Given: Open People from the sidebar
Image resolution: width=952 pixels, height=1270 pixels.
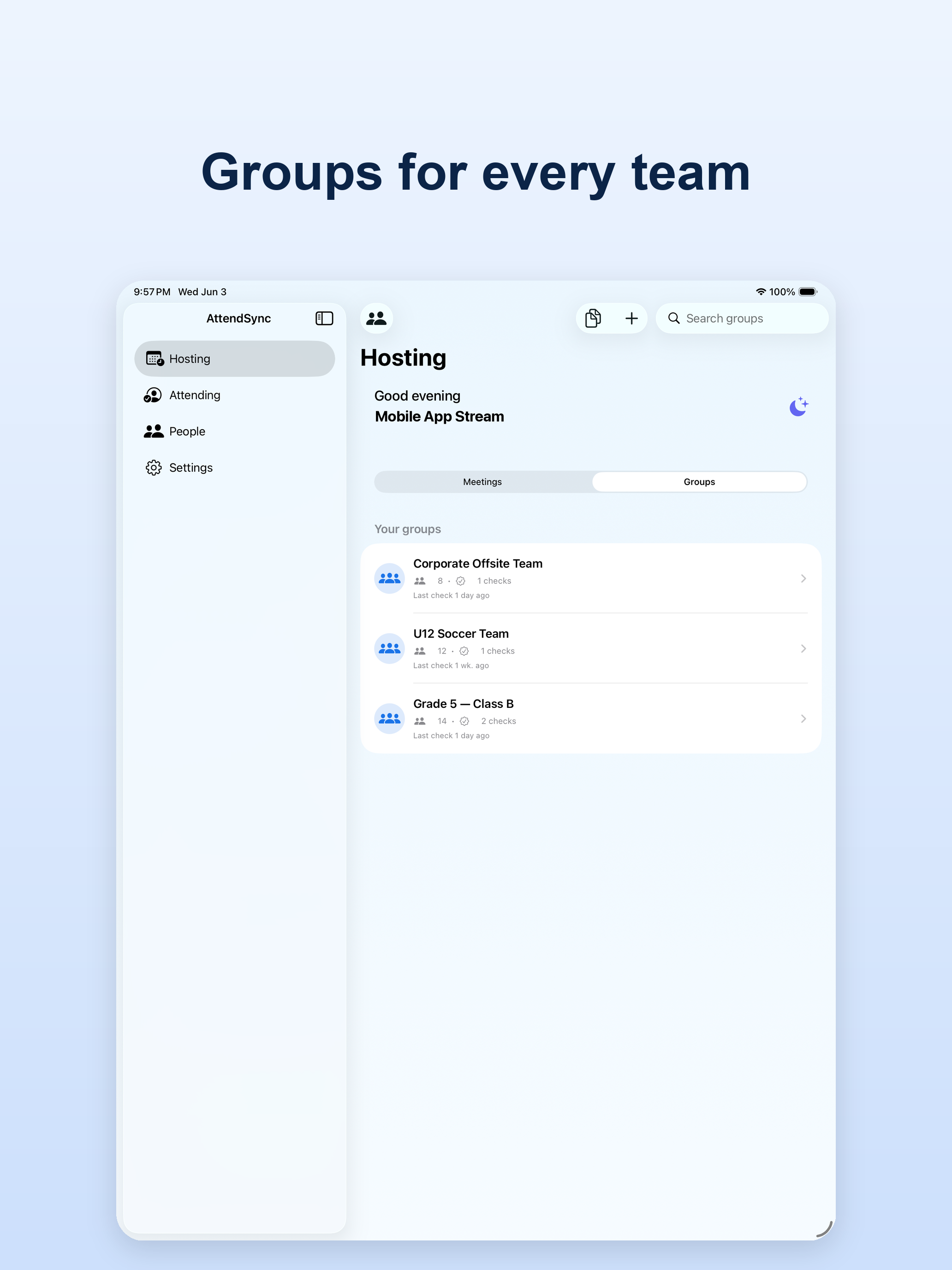Looking at the screenshot, I should (235, 431).
